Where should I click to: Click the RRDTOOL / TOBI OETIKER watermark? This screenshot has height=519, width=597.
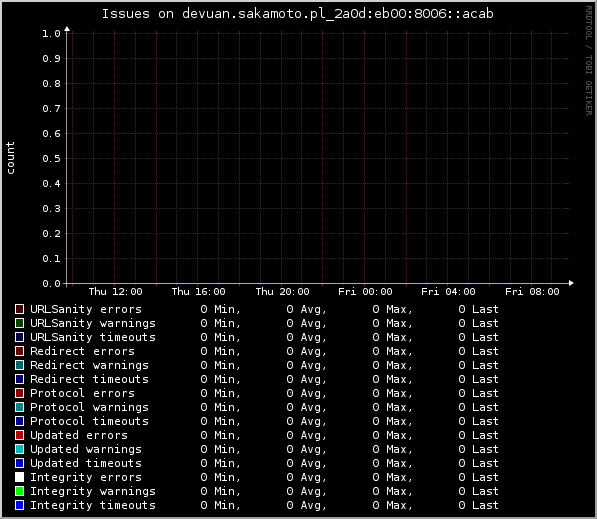click(589, 61)
